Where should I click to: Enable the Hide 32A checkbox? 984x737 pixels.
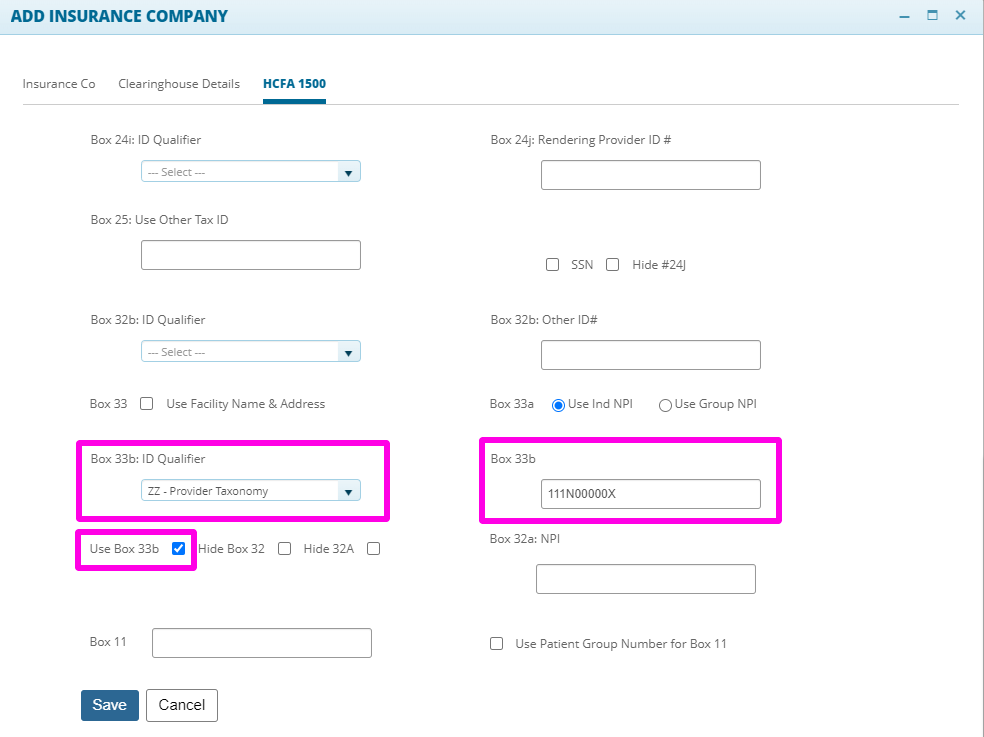pos(373,548)
